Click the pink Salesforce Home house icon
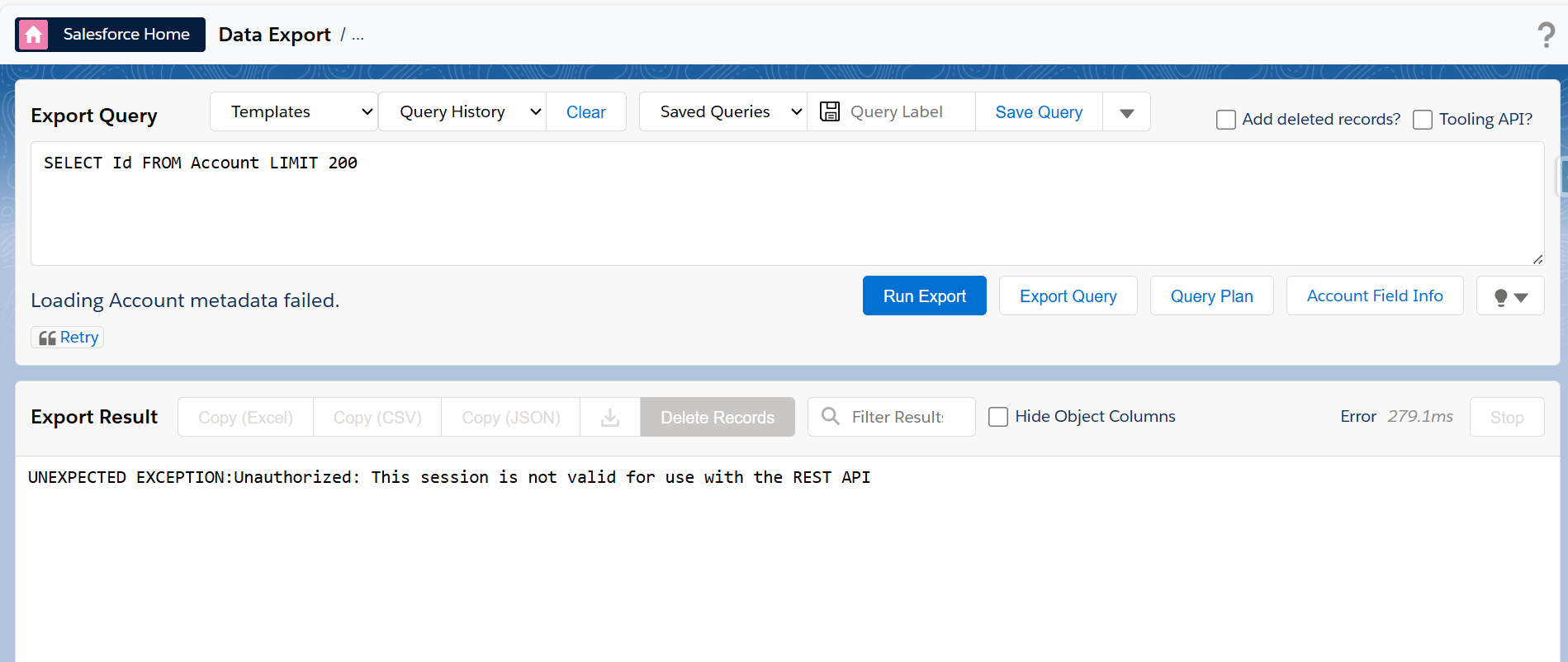The width and height of the screenshot is (1568, 662). [33, 35]
